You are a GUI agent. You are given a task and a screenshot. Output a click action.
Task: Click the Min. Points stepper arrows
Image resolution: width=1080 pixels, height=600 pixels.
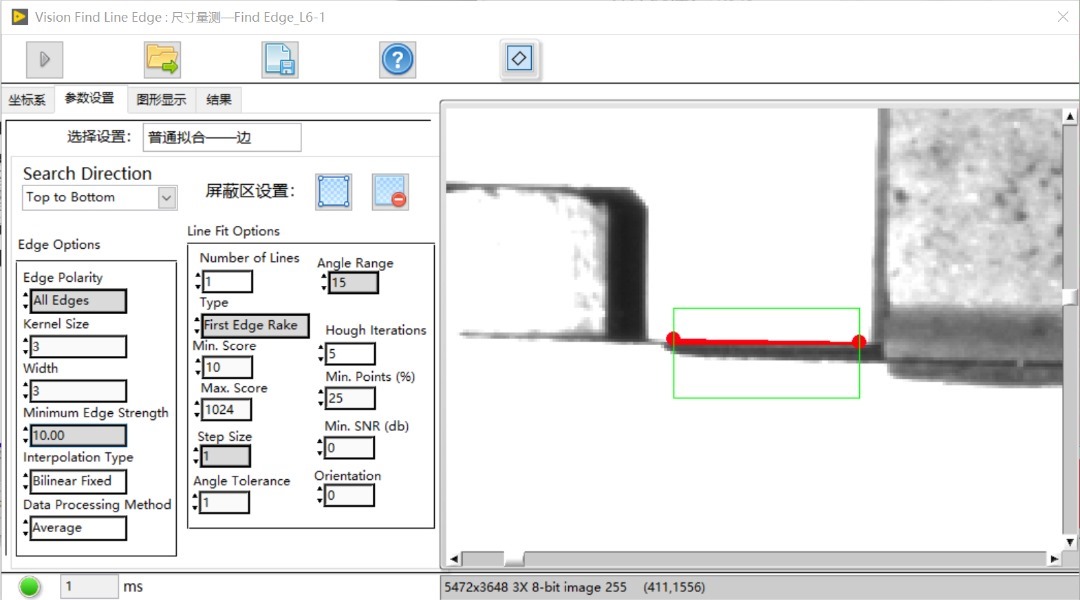pos(321,397)
